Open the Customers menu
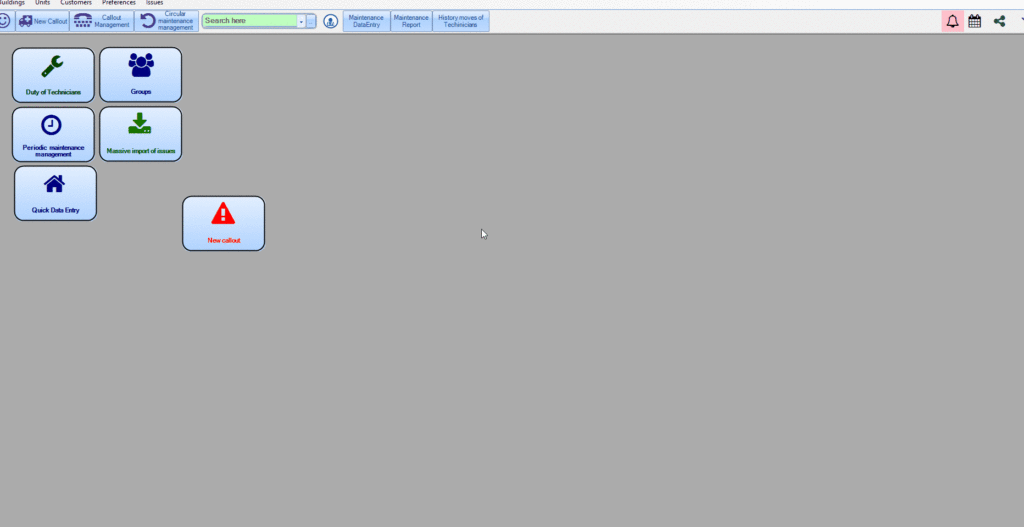Screen dimensions: 1024x527 [76, 3]
